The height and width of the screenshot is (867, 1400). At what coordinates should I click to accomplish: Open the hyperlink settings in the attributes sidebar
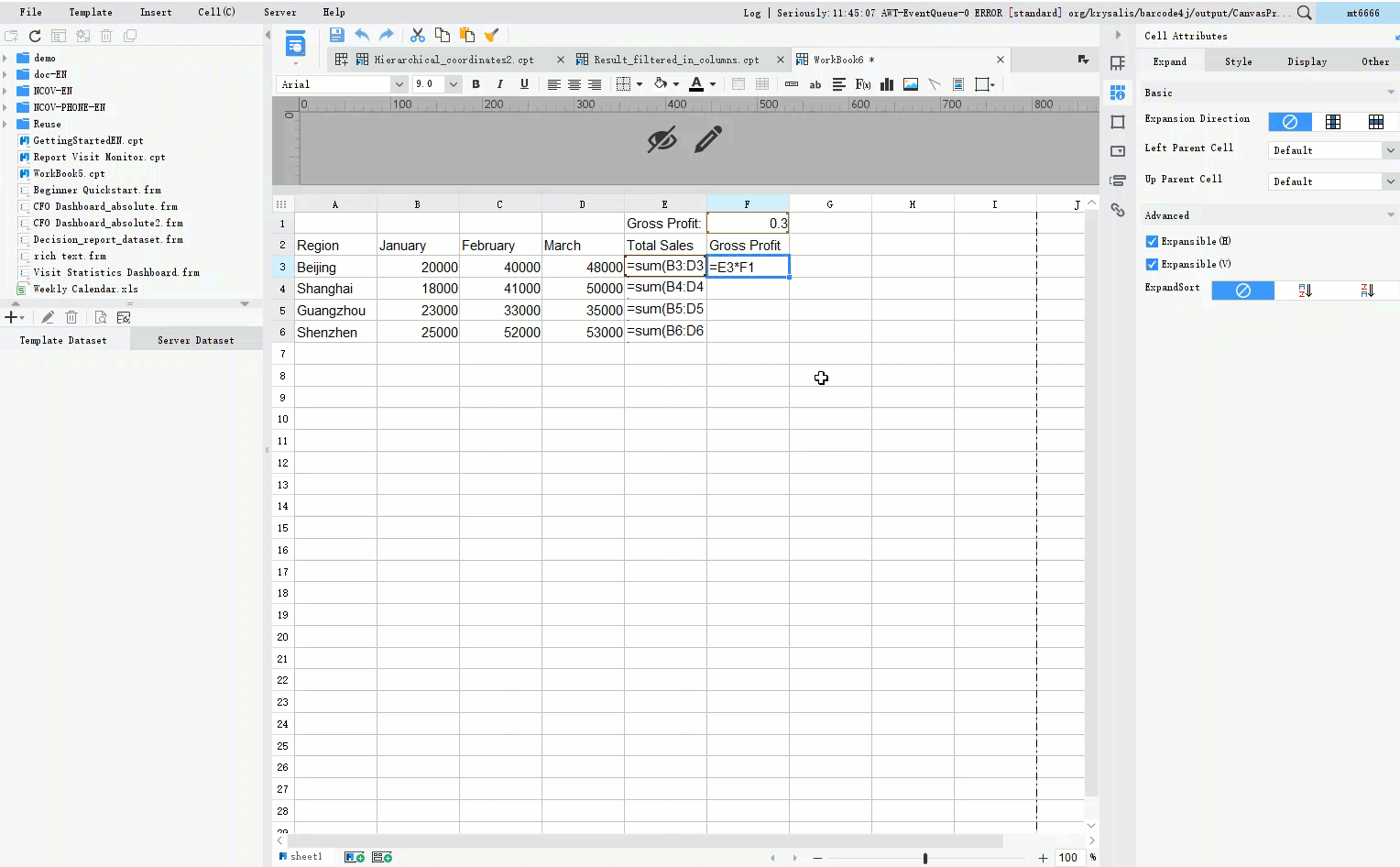[1118, 210]
